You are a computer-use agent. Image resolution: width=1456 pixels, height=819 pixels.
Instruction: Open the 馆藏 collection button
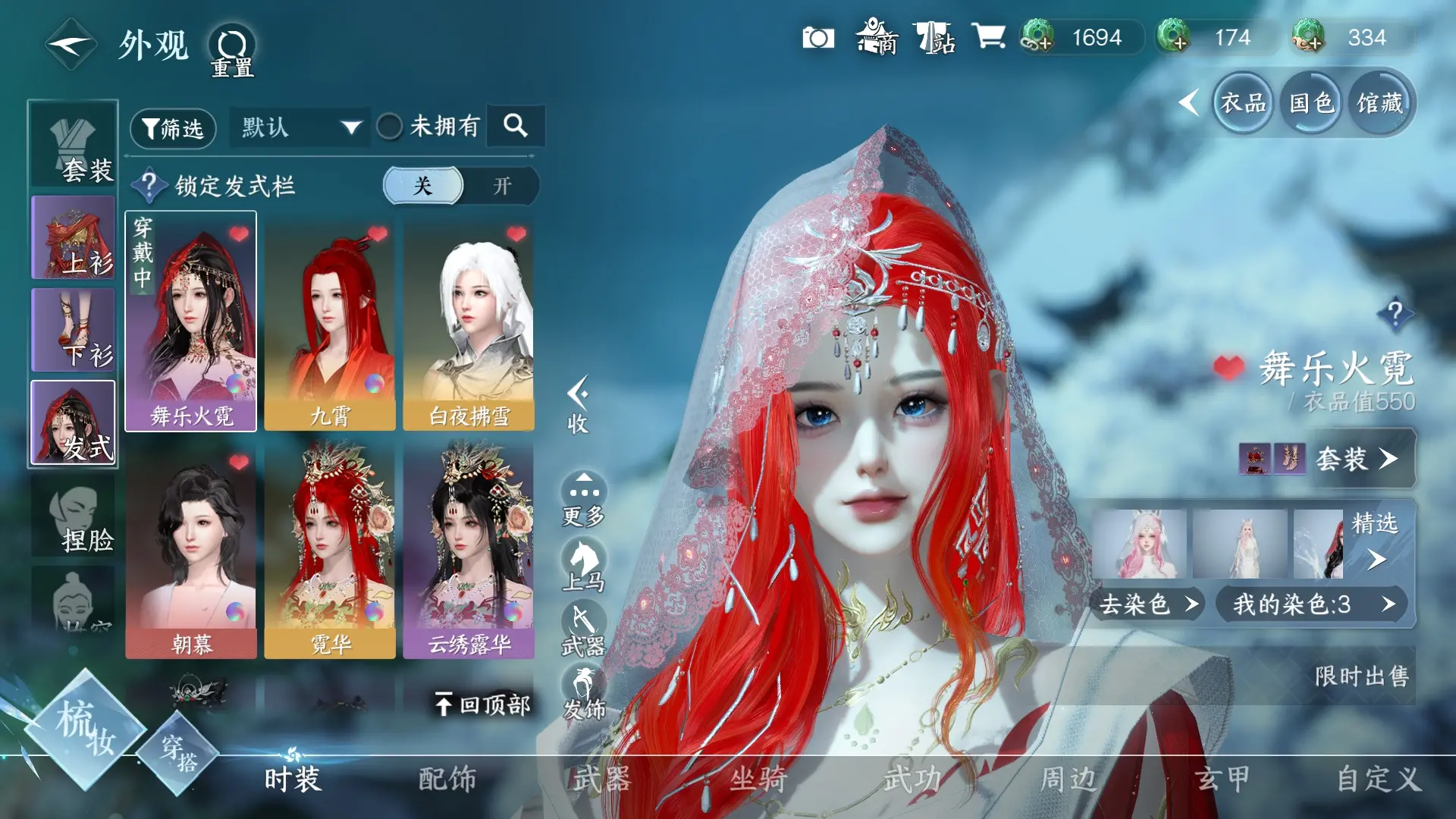pyautogui.click(x=1379, y=102)
